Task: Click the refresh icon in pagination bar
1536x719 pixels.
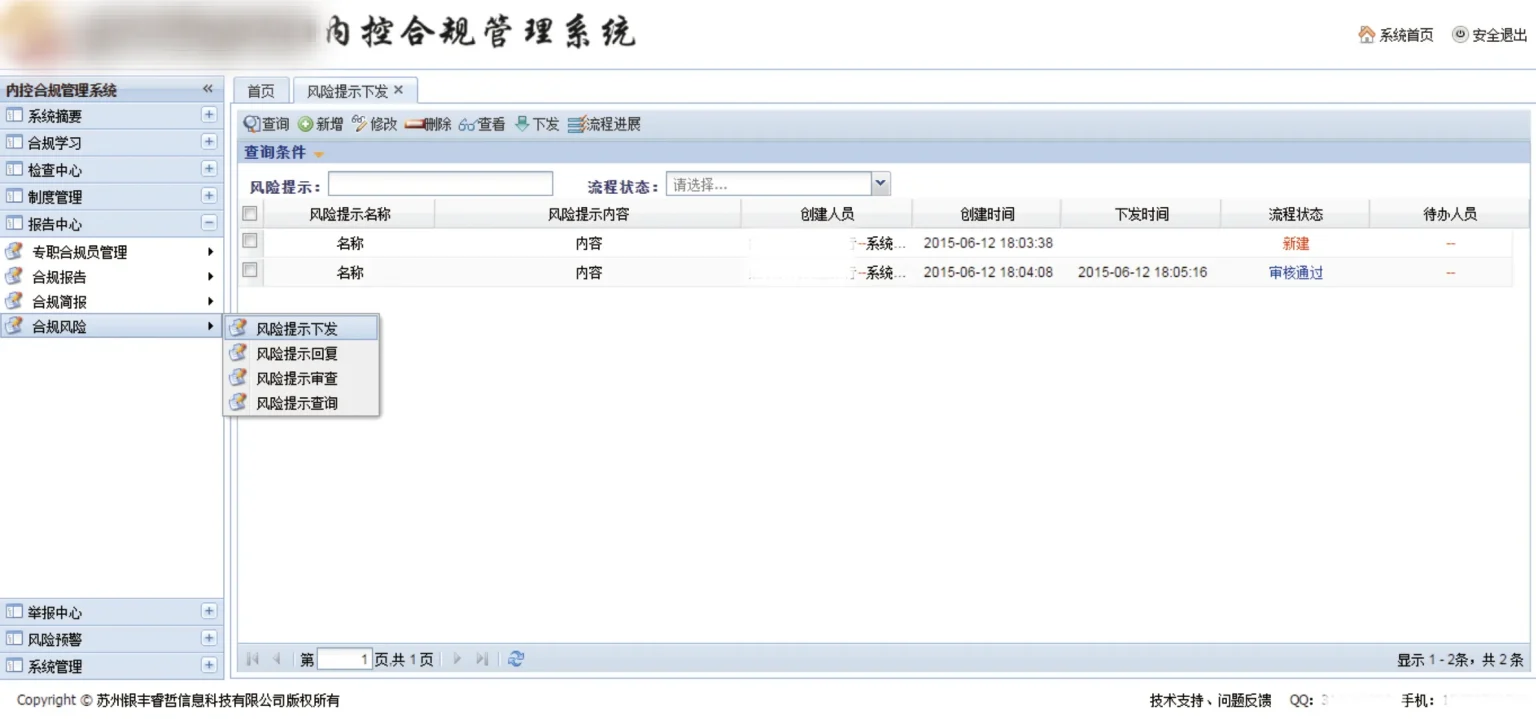Action: pyautogui.click(x=516, y=659)
